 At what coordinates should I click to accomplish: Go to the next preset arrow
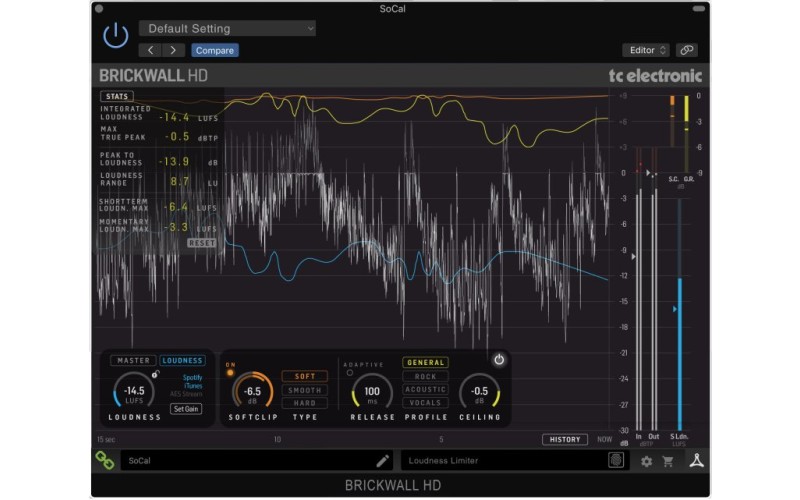point(174,50)
